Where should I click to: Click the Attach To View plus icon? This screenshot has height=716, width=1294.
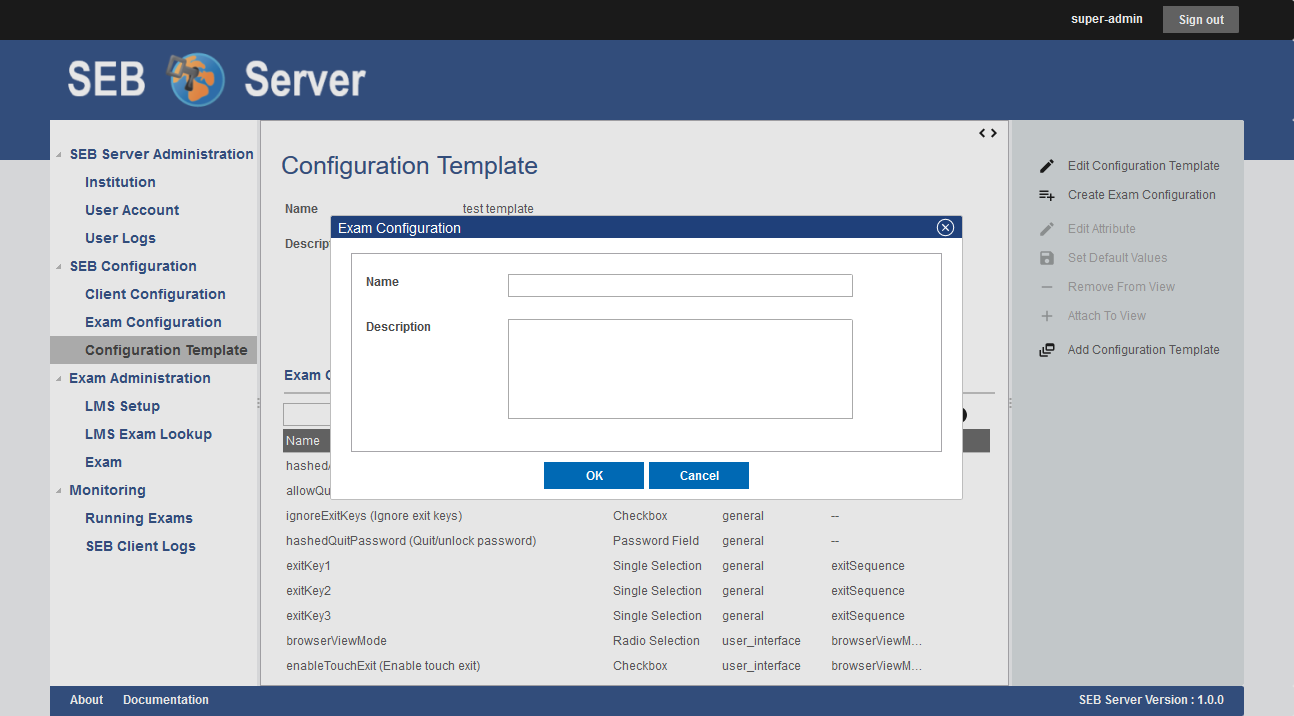tap(1047, 316)
